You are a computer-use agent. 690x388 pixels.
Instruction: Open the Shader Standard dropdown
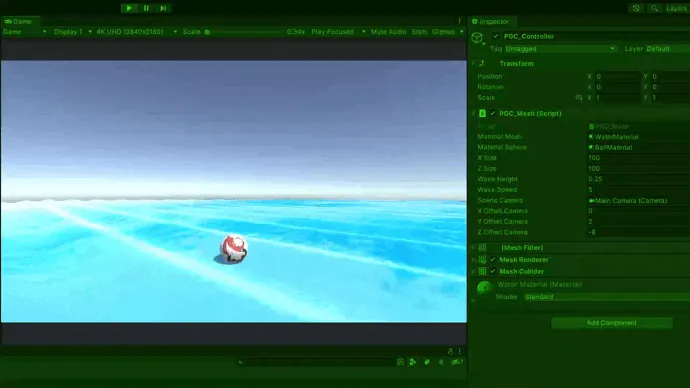click(607, 297)
